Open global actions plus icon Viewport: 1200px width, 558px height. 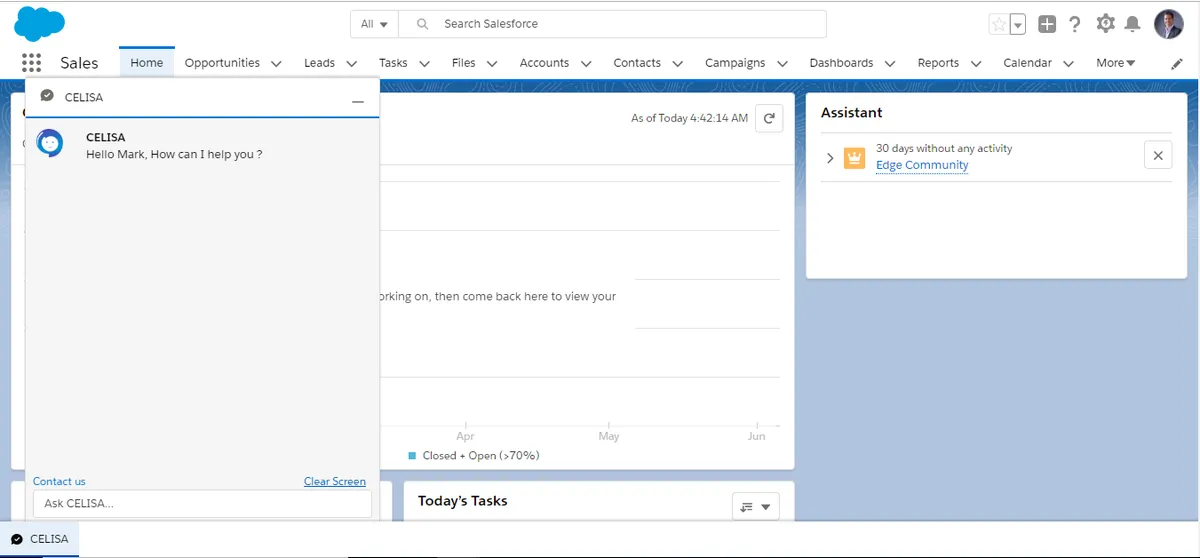pos(1047,25)
